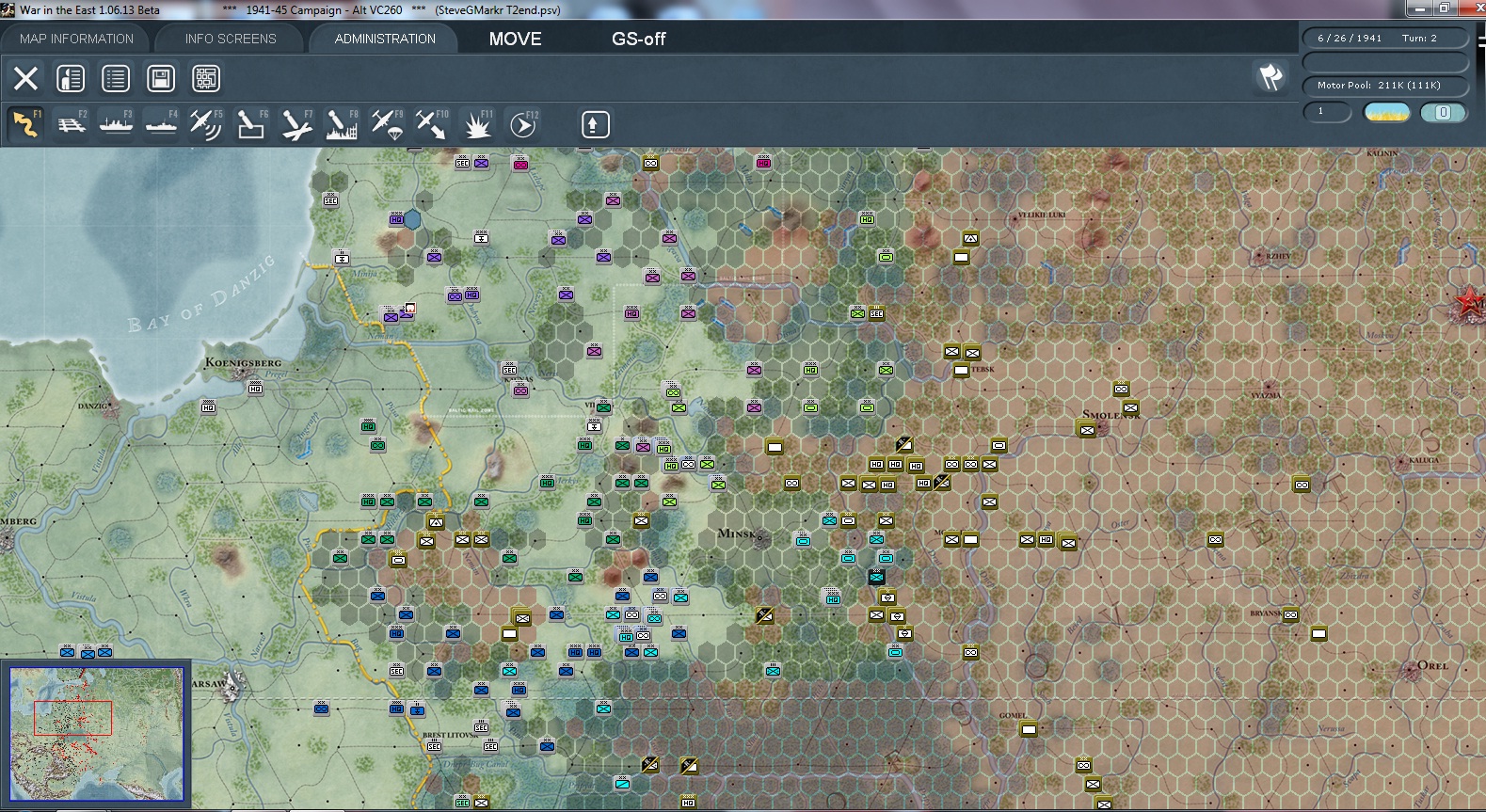Click the box showing 0 beside weather
The width and height of the screenshot is (1486, 812).
[x=1443, y=112]
